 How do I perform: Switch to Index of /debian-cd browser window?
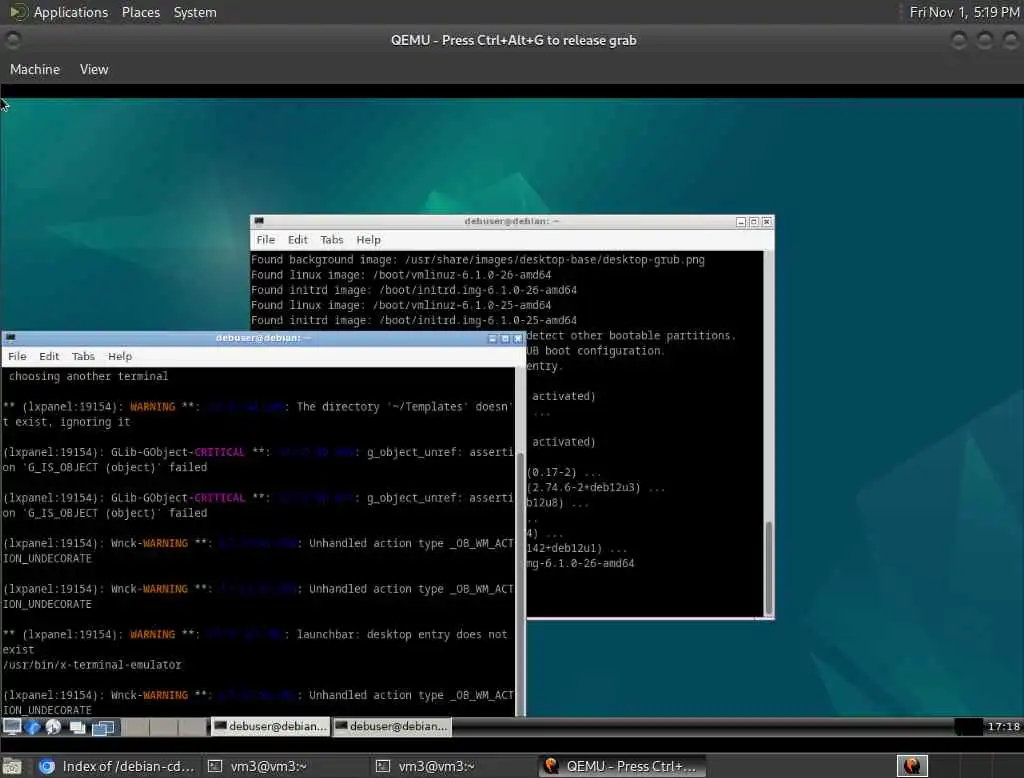pyautogui.click(x=116, y=766)
